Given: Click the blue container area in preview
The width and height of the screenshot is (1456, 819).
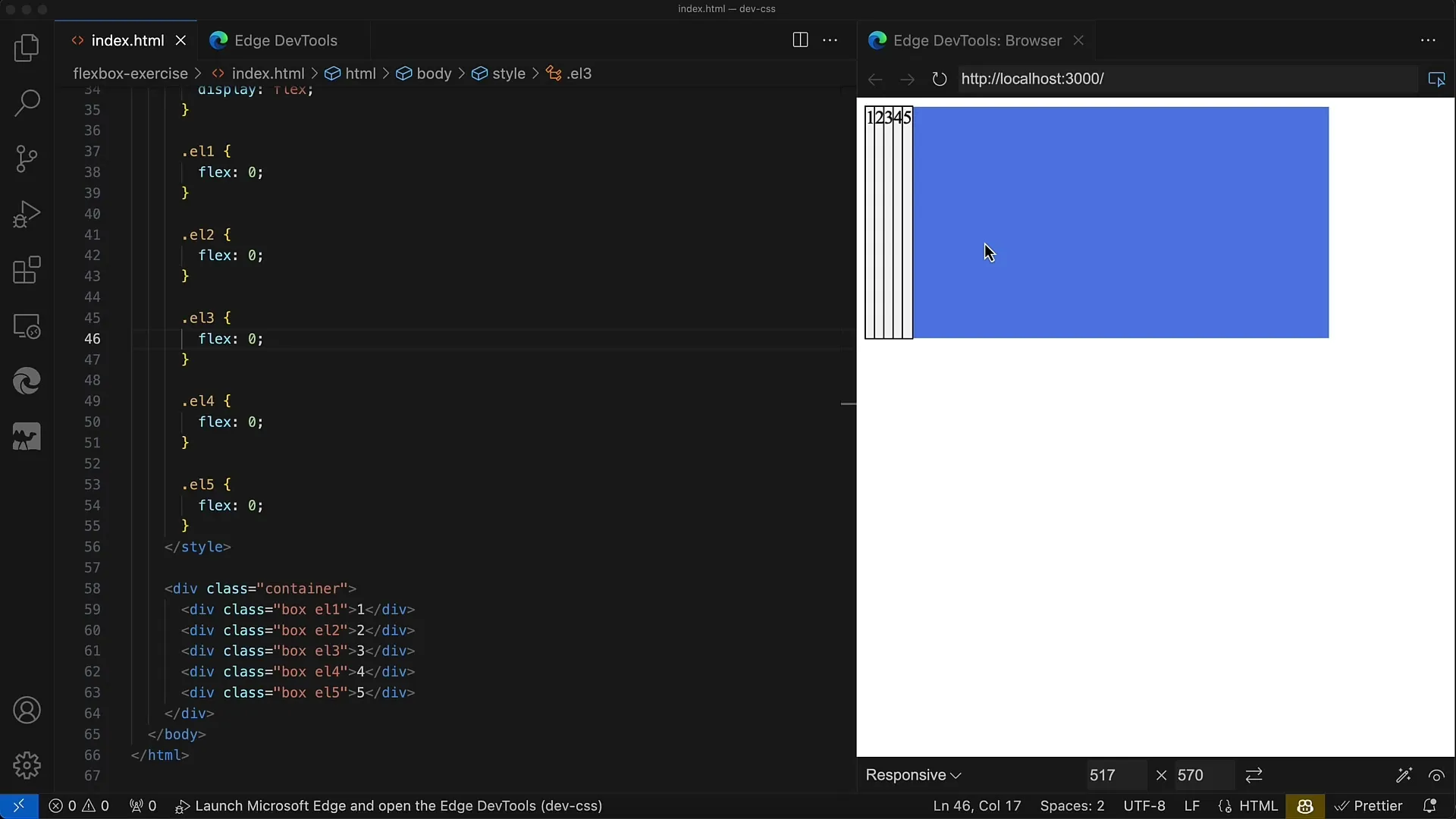Looking at the screenshot, I should click(1121, 223).
